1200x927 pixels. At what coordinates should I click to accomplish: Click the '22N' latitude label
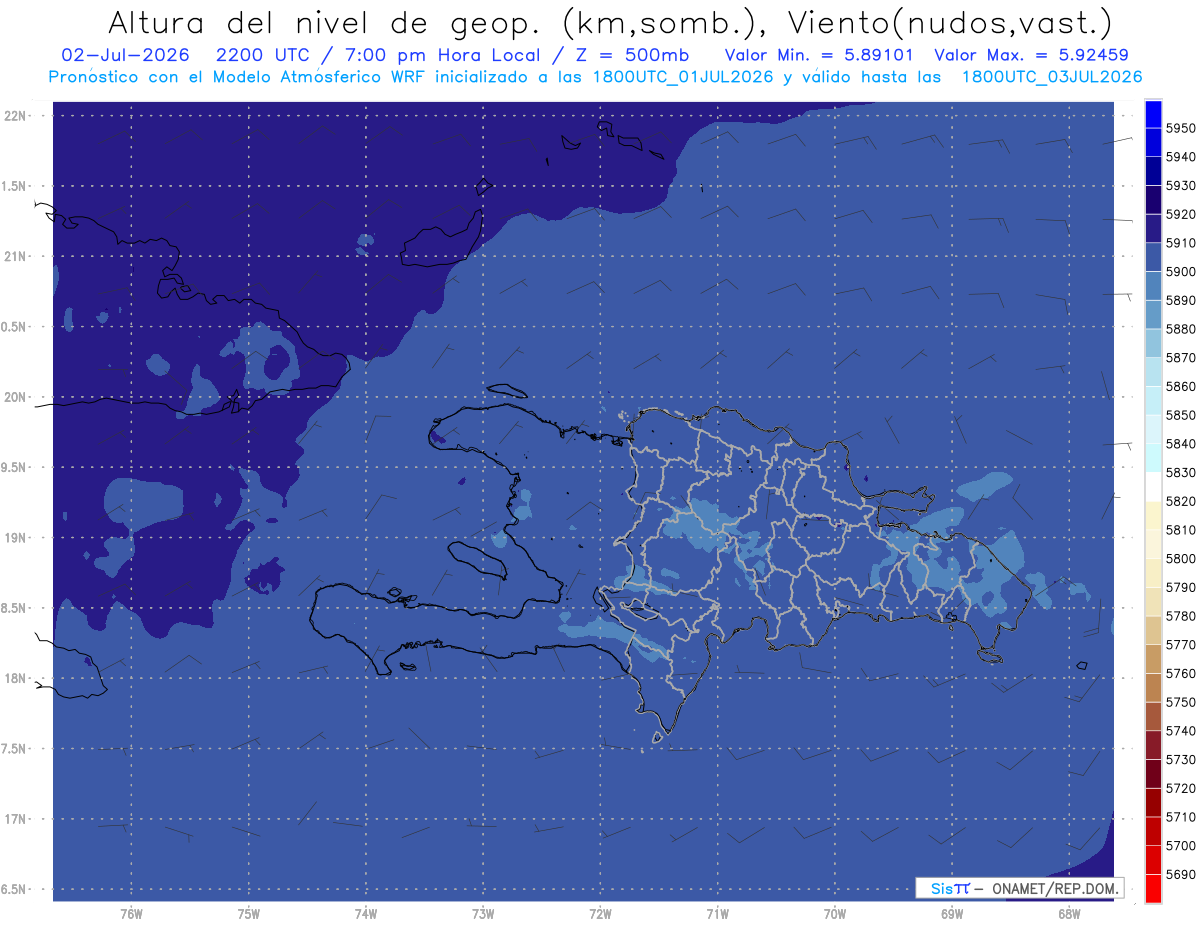point(17,116)
